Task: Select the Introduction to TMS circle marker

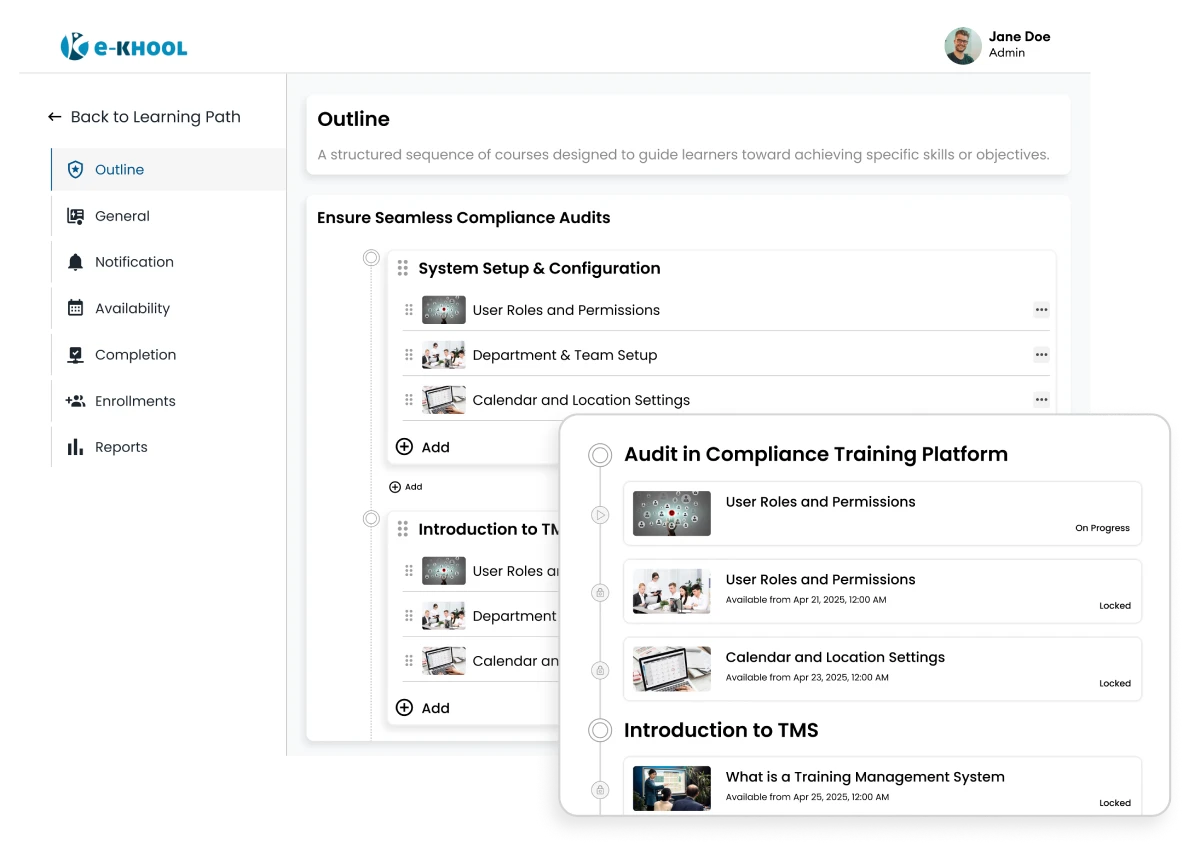Action: (371, 519)
